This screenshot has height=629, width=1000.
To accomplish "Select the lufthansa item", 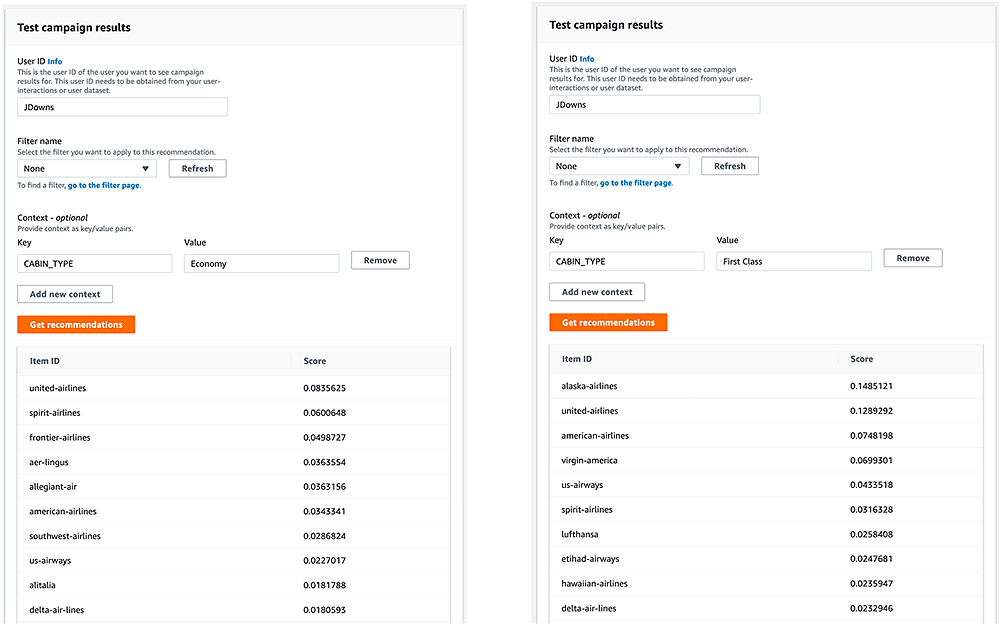I will click(580, 534).
